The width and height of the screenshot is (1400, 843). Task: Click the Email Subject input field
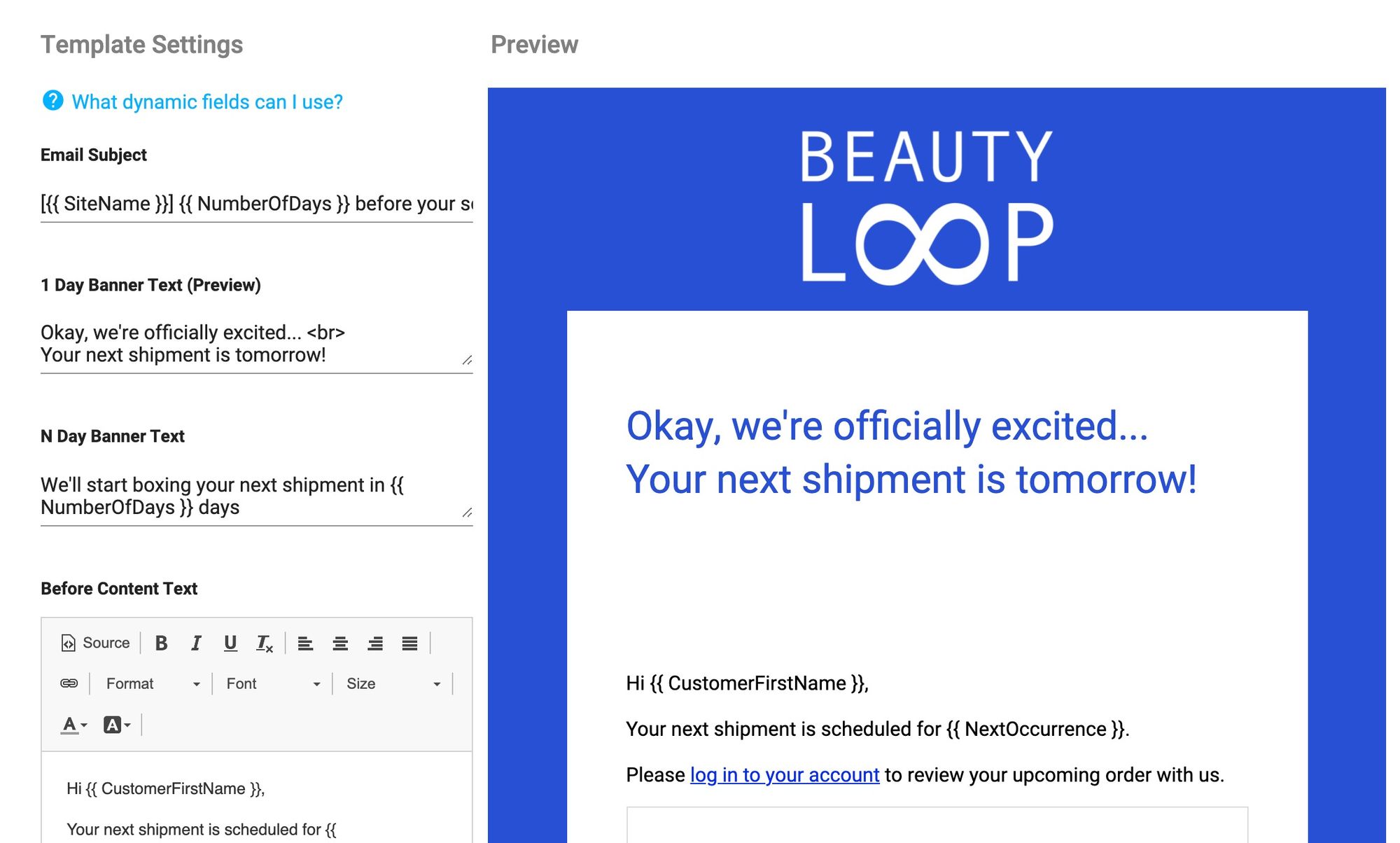tap(257, 204)
